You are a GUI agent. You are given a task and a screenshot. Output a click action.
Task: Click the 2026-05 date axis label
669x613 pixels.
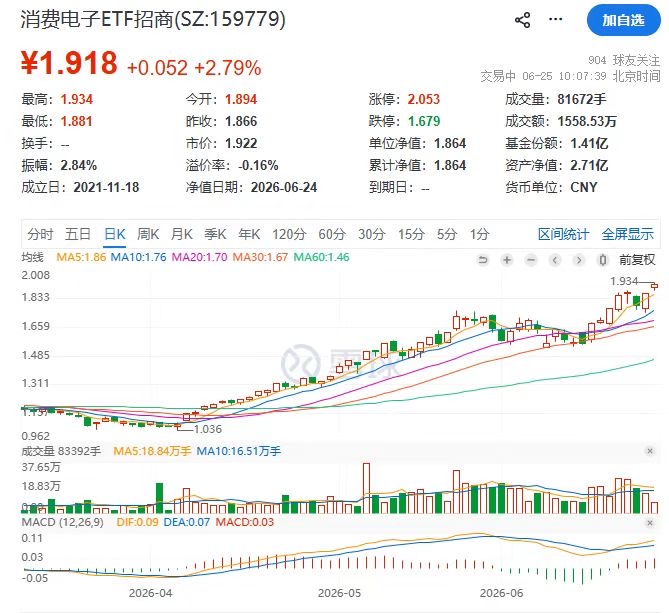pyautogui.click(x=339, y=593)
